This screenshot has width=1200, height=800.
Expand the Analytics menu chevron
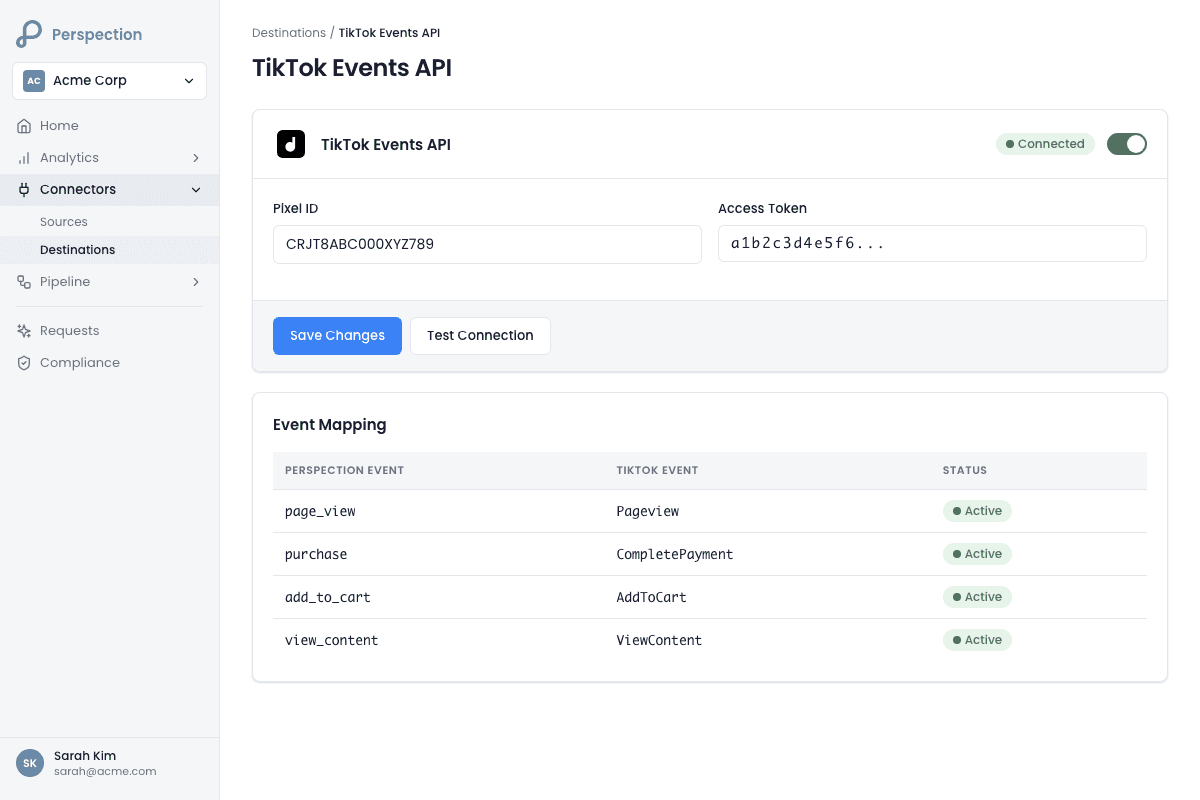(196, 158)
